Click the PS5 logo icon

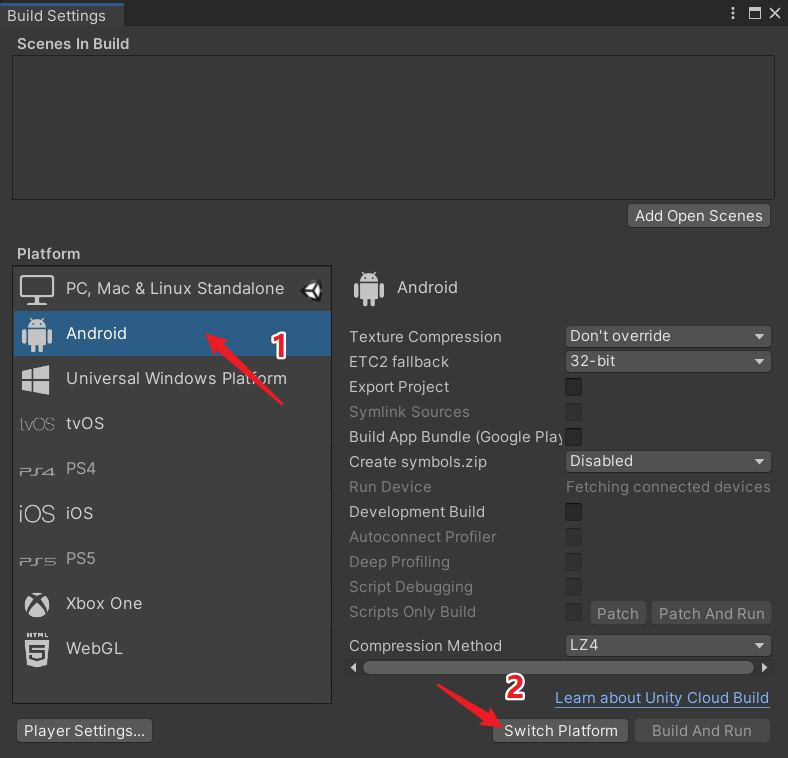click(37, 561)
